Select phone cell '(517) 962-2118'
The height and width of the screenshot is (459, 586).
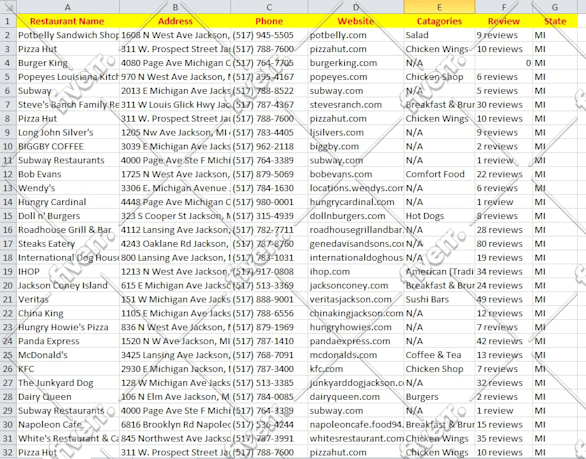pos(269,146)
